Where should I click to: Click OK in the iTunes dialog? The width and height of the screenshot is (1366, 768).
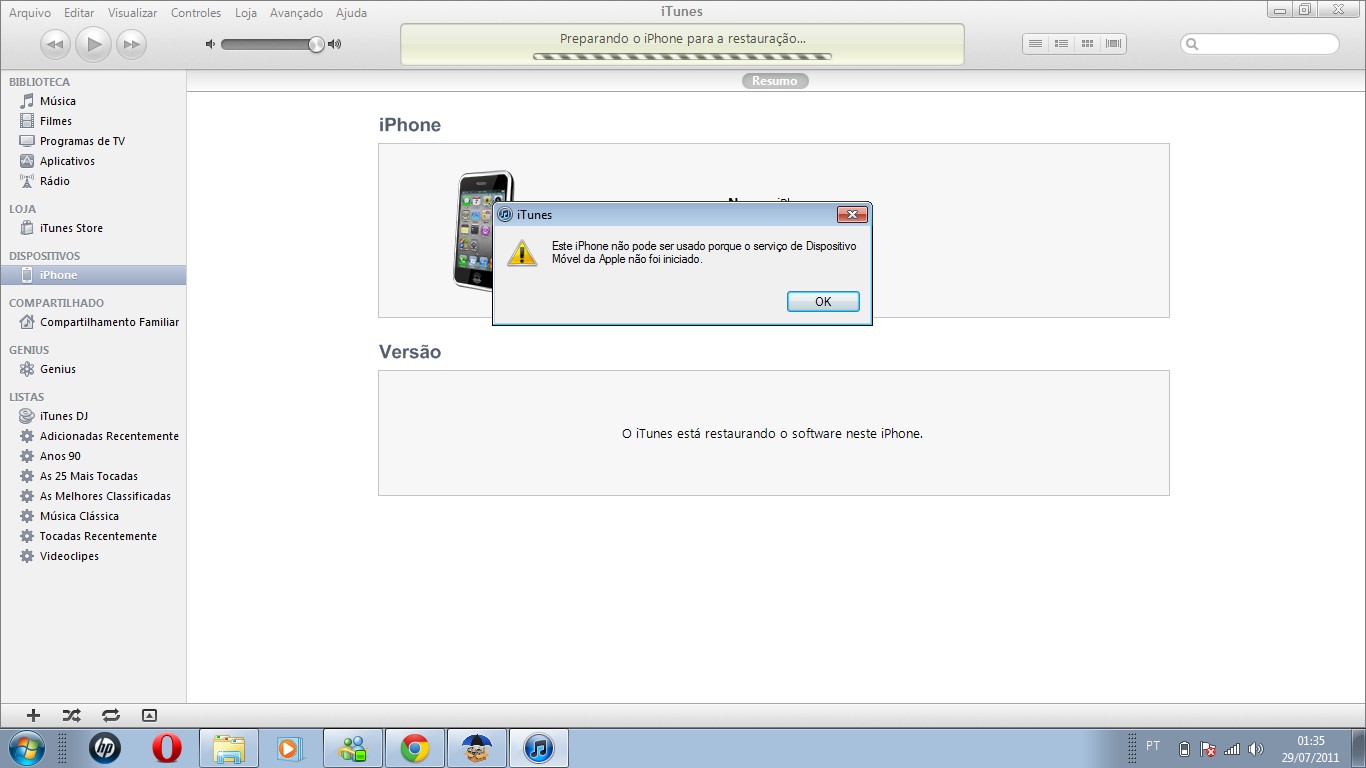coord(823,301)
